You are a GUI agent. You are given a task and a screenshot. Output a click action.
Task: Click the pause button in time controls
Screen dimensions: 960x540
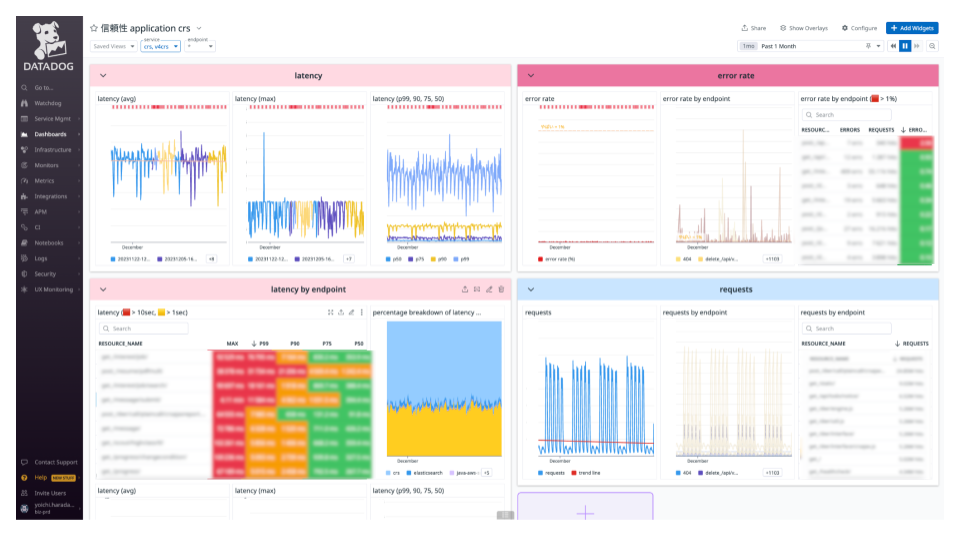(906, 46)
